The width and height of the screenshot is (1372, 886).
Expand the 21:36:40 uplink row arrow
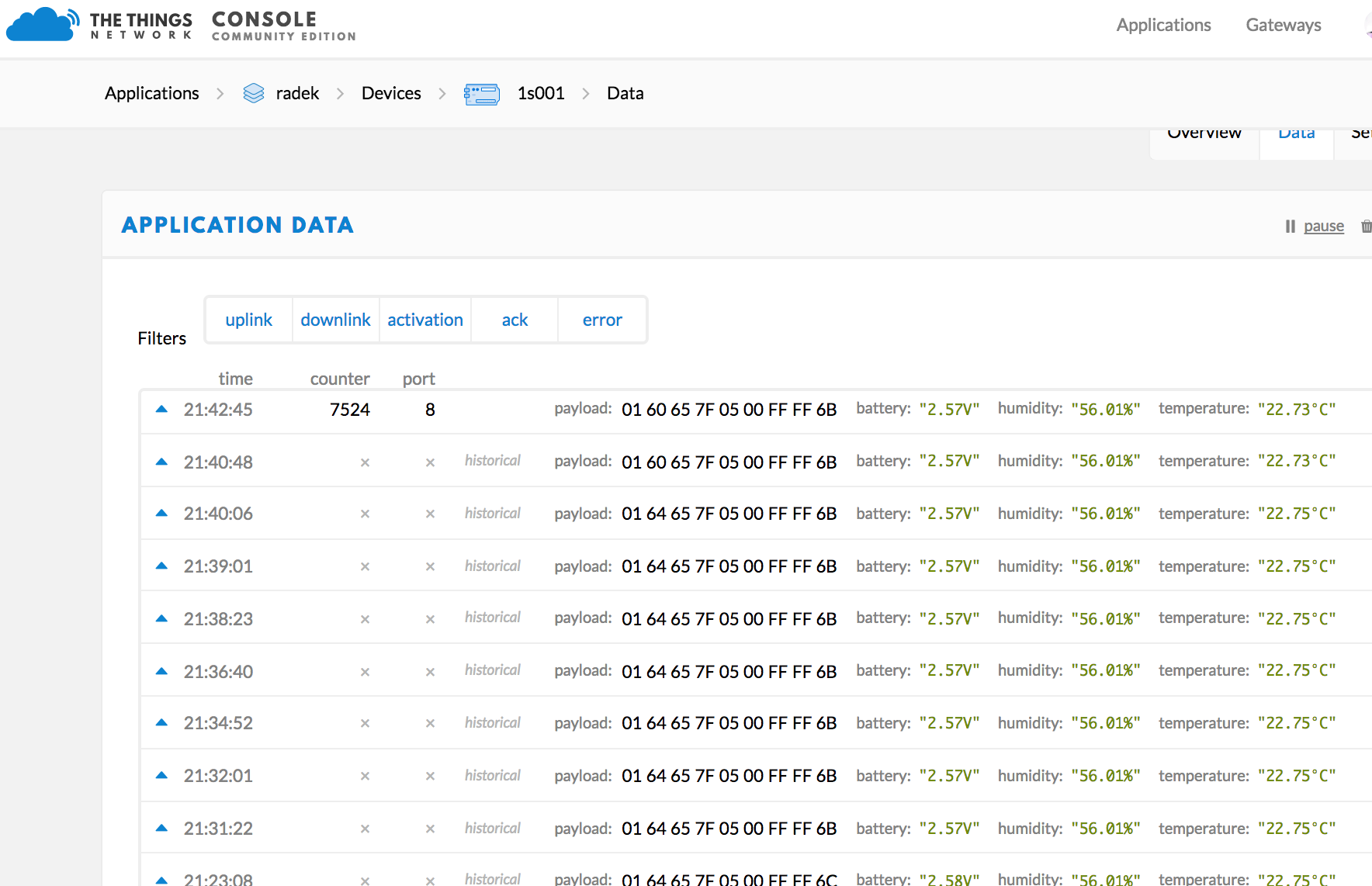[x=161, y=671]
